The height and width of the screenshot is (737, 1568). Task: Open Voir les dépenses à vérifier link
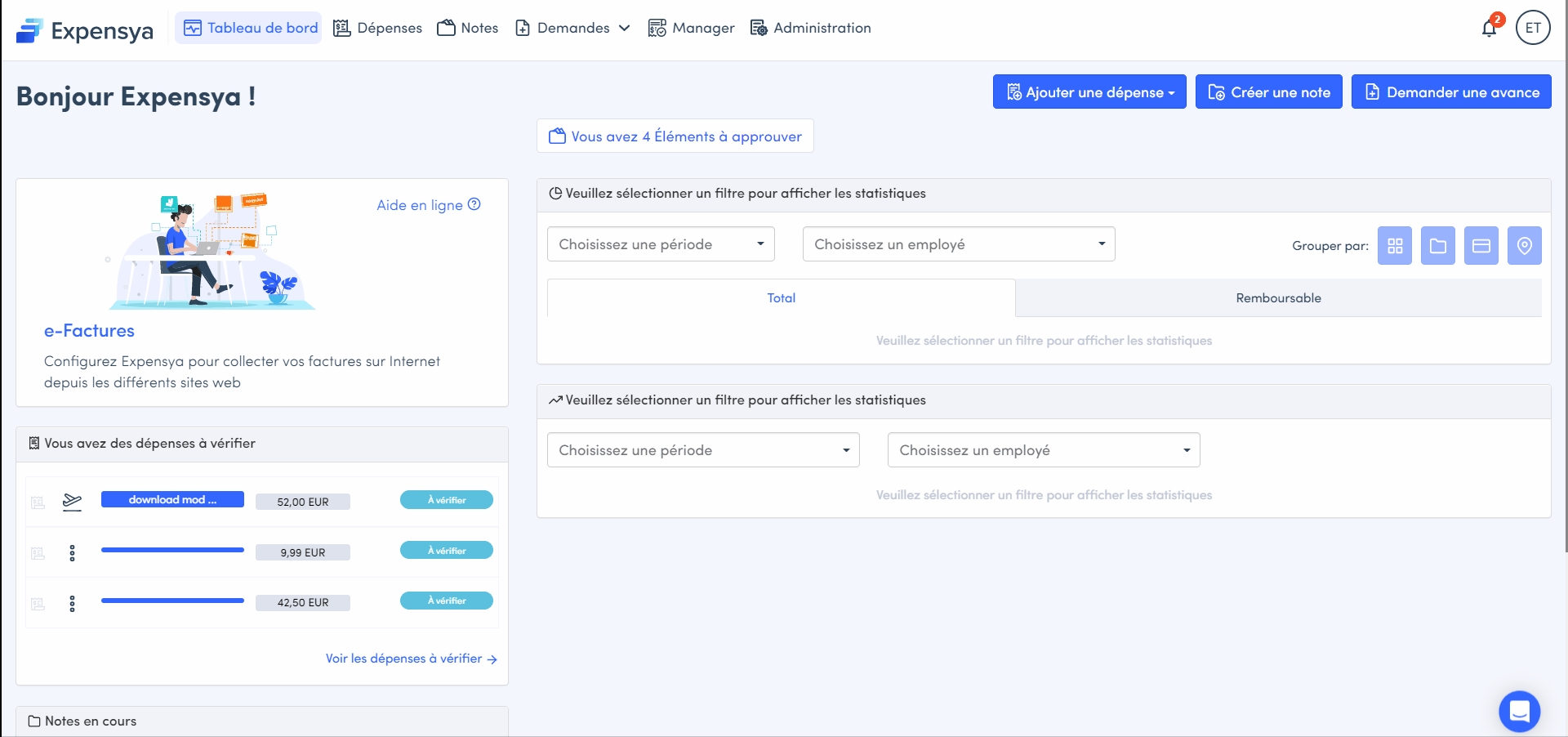tap(412, 659)
